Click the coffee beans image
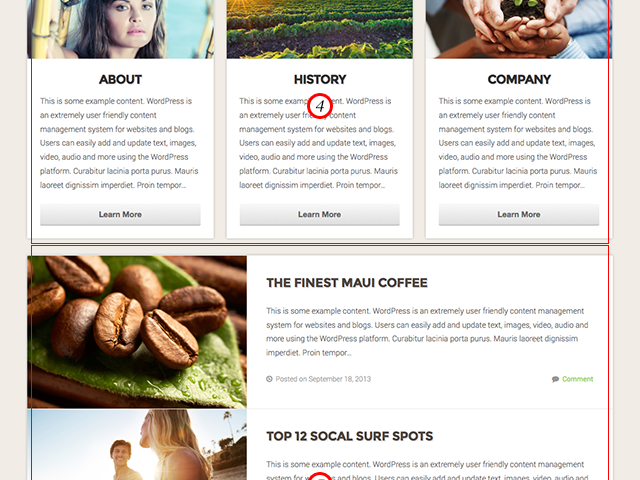 tap(137, 332)
